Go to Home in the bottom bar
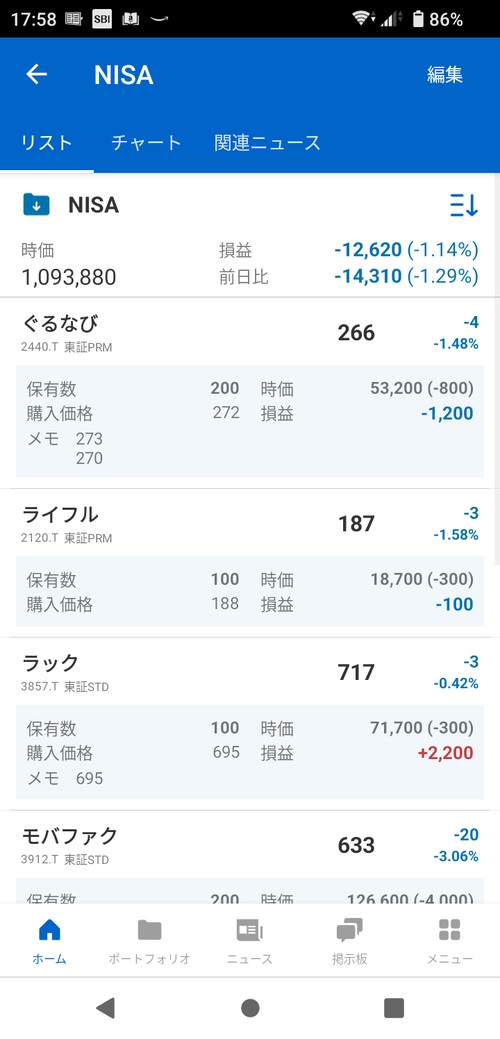The image size is (500, 1039). [x=50, y=940]
